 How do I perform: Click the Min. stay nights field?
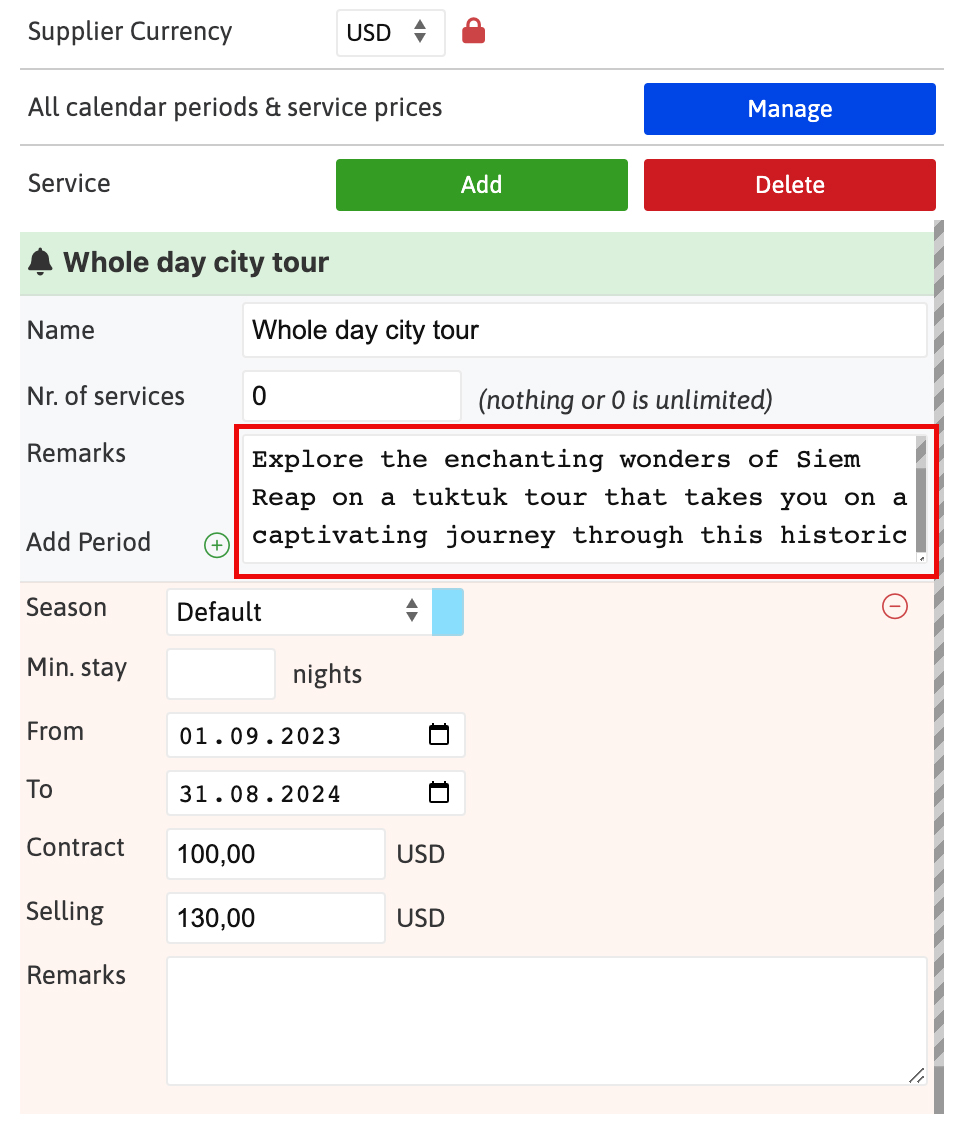click(x=221, y=674)
